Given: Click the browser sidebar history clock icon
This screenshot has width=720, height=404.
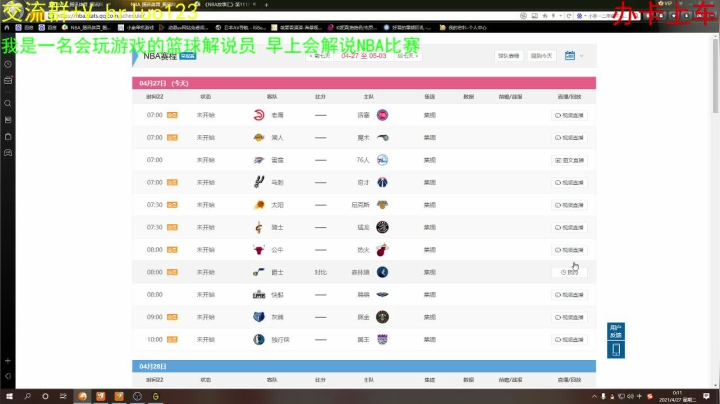Looking at the screenshot, I should pos(8,64).
